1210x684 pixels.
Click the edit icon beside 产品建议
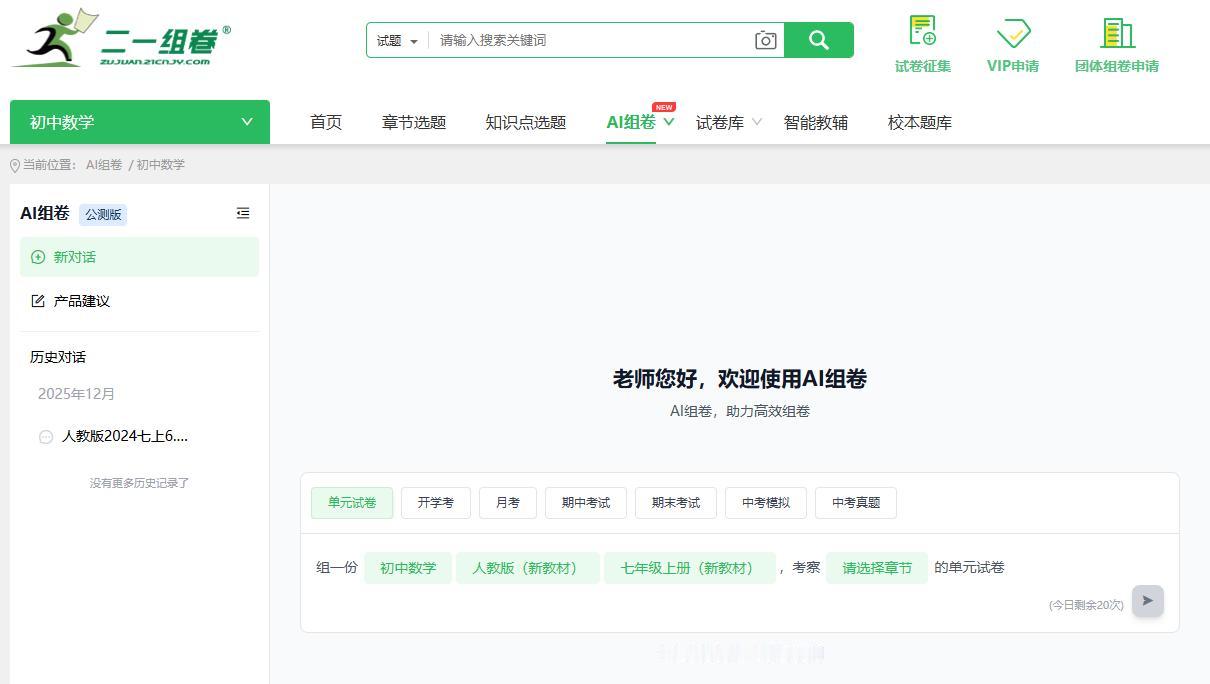click(38, 301)
